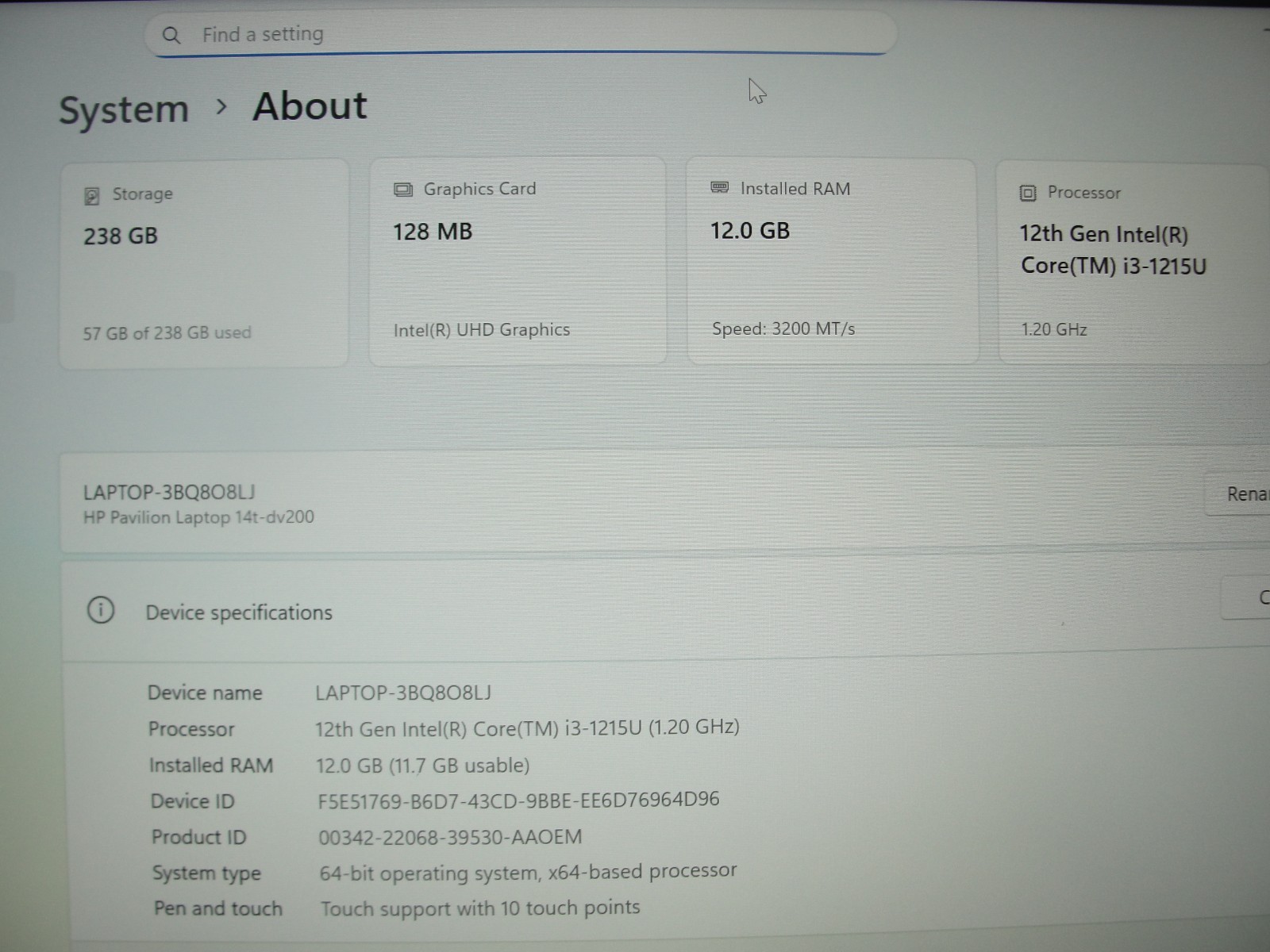Select the 64-bit operating system value

528,872
